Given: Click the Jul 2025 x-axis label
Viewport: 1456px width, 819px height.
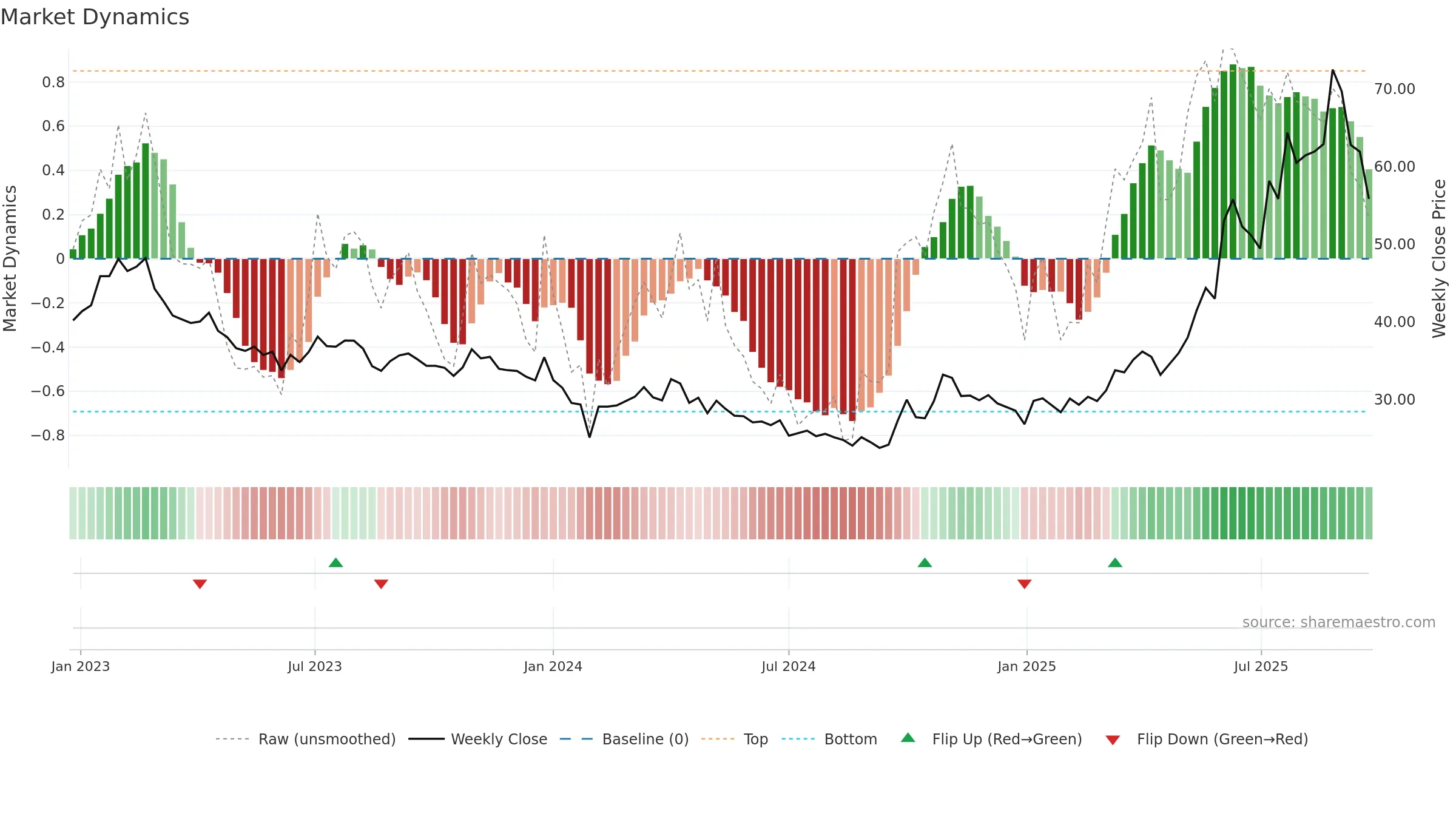Looking at the screenshot, I should click(x=1261, y=666).
